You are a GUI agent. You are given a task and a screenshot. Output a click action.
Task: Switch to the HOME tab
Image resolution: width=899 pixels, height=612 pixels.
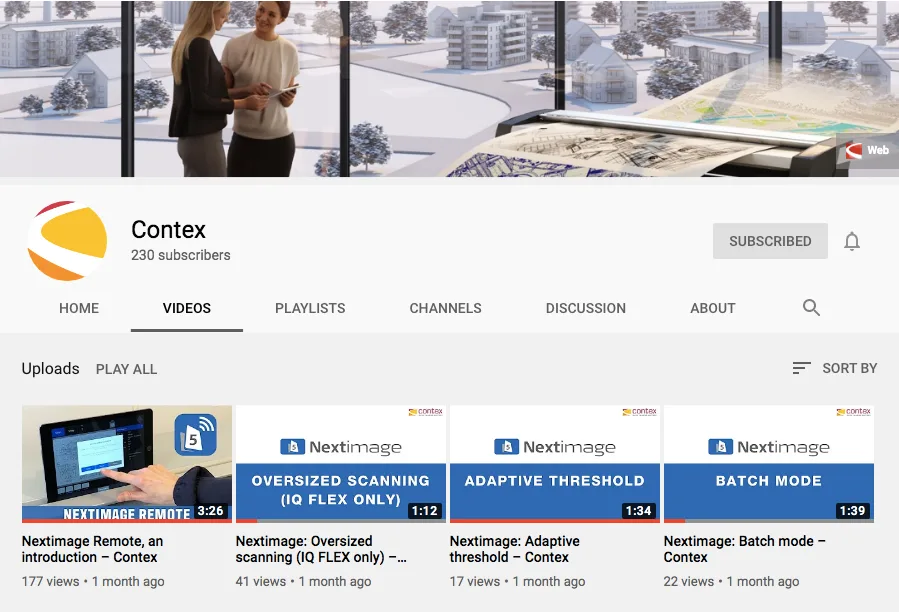(79, 308)
